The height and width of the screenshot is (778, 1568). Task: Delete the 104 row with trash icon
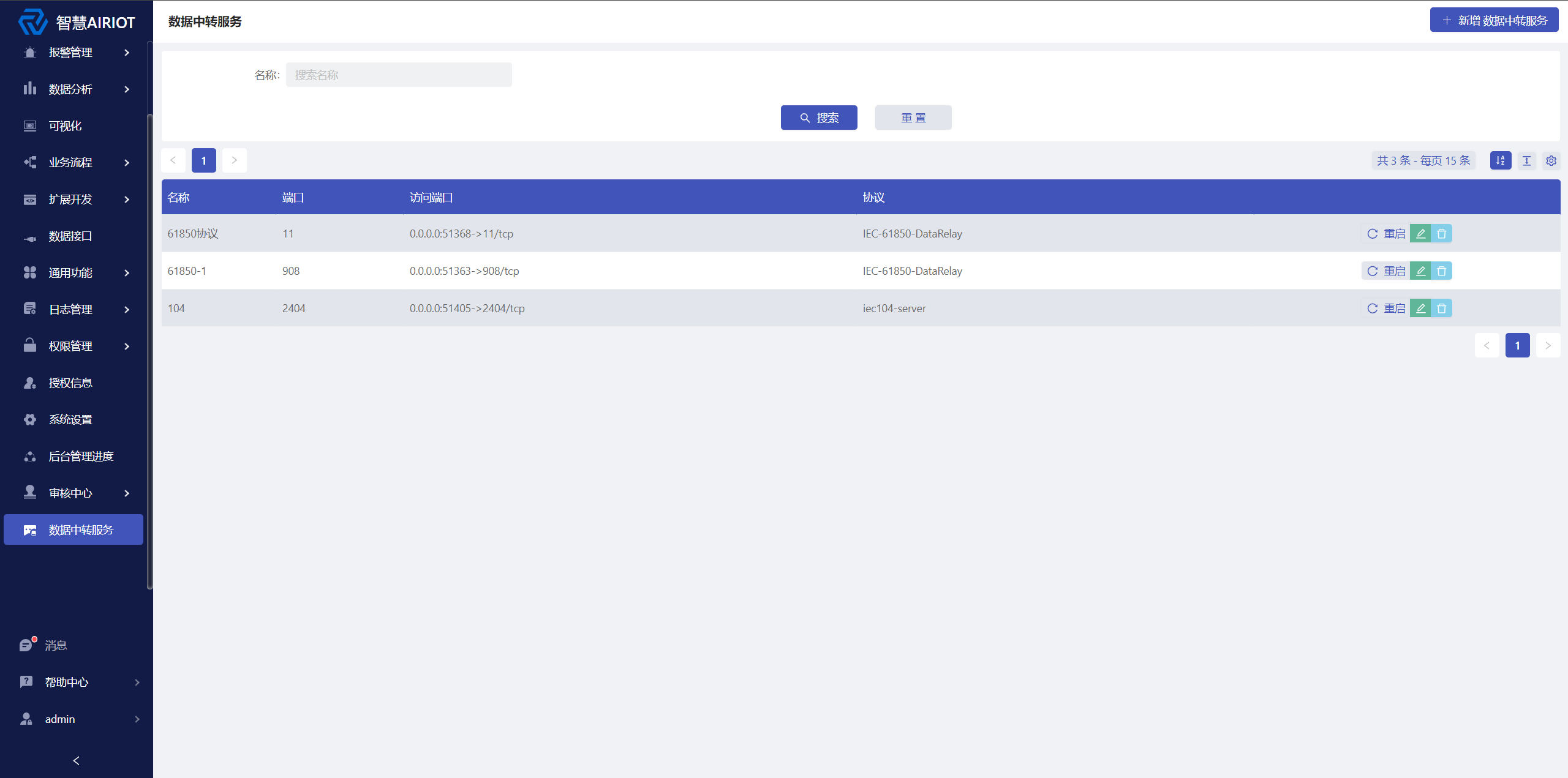1441,308
